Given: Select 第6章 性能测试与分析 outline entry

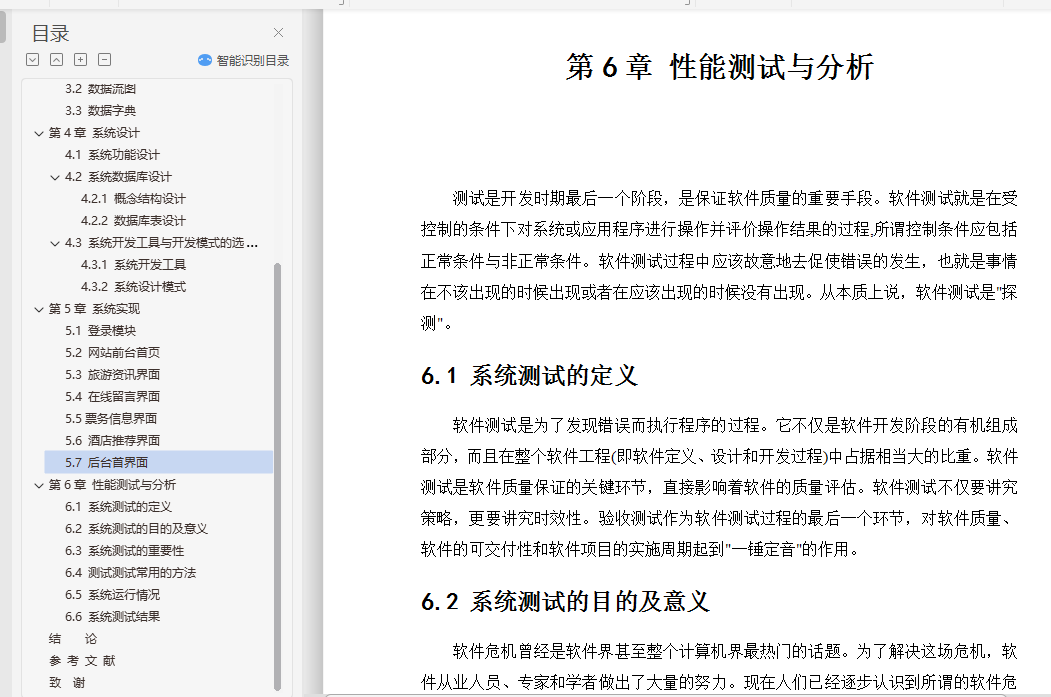Looking at the screenshot, I should tap(112, 485).
